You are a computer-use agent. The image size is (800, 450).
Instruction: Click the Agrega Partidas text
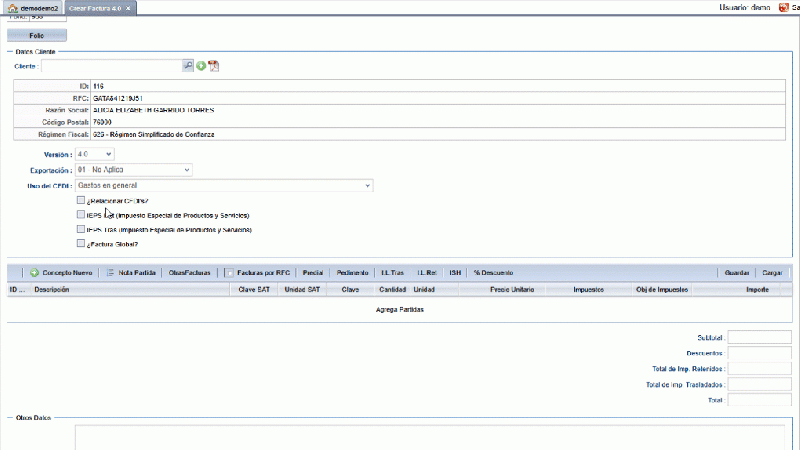tap(399, 309)
